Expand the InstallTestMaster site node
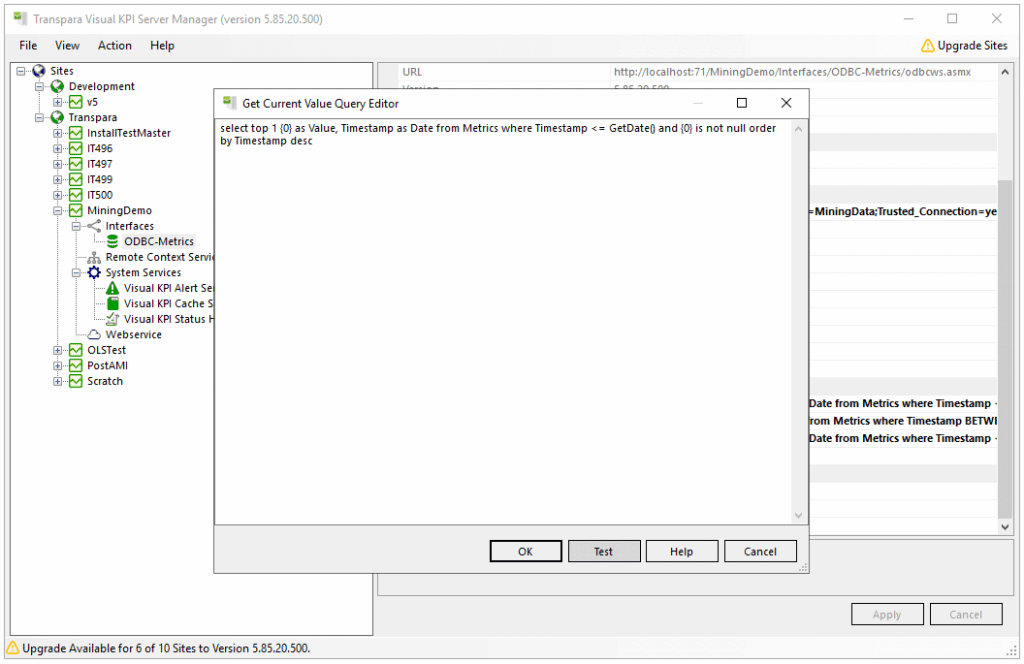1024x664 pixels. click(58, 133)
